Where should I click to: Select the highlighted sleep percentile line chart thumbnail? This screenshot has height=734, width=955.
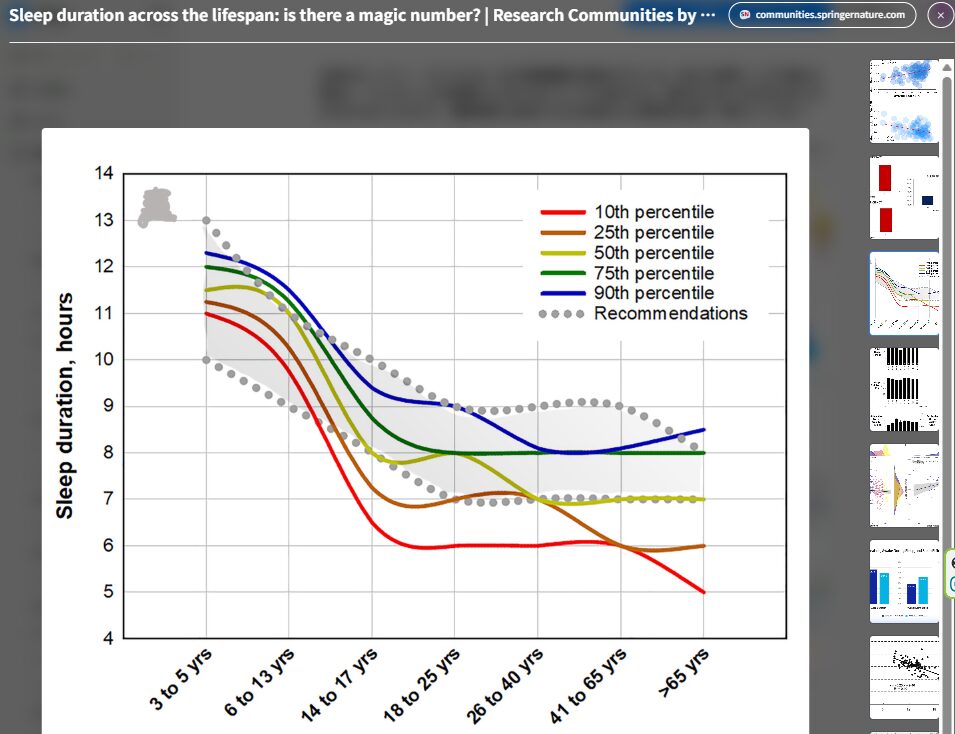(904, 293)
